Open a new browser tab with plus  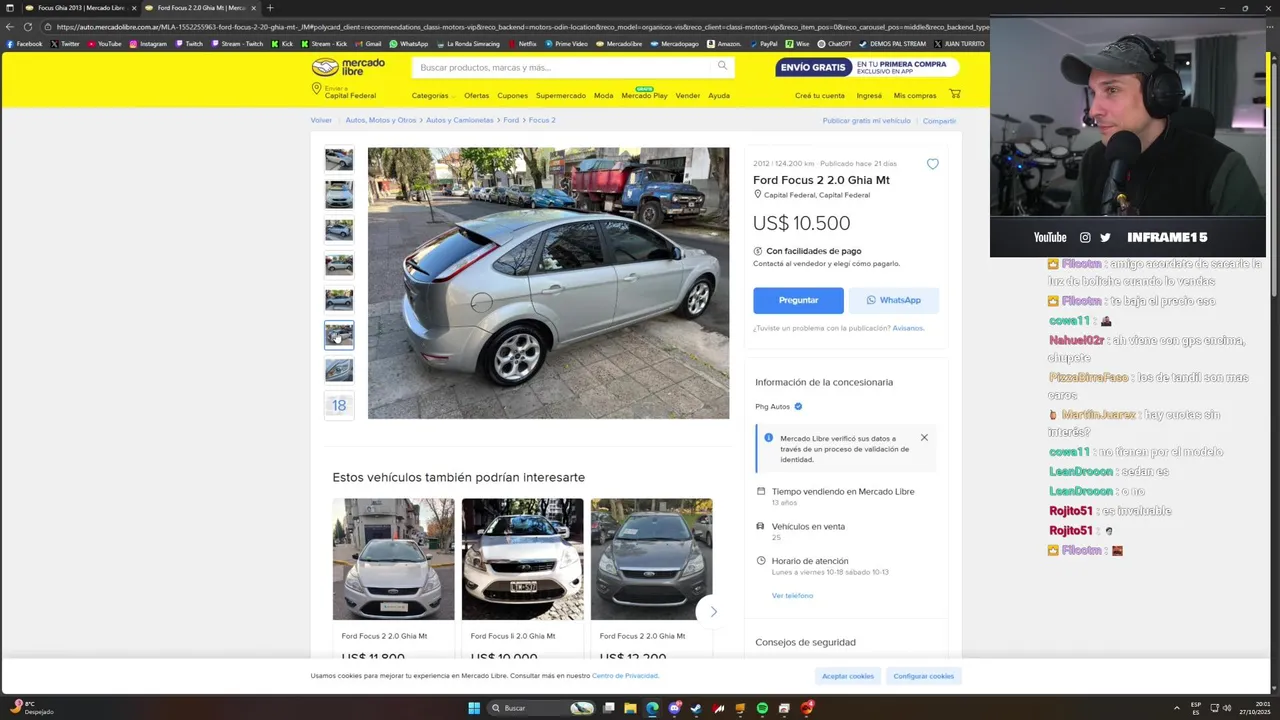pyautogui.click(x=269, y=8)
